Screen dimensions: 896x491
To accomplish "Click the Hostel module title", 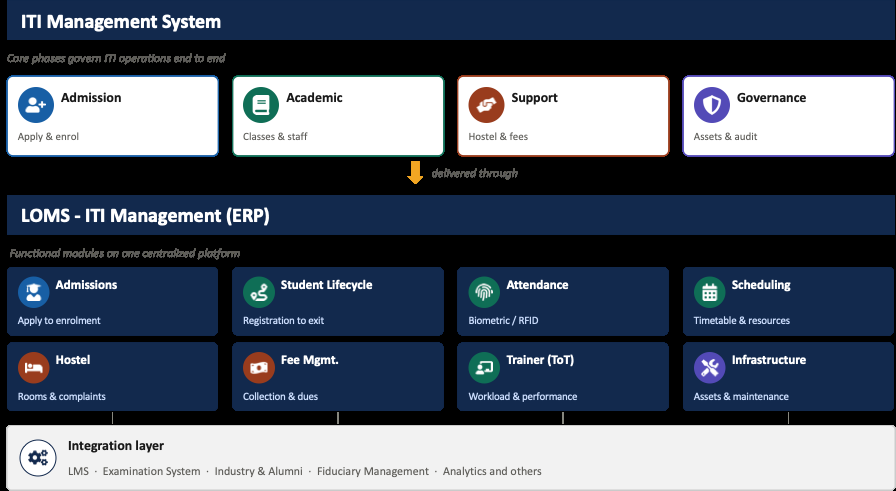I will pyautogui.click(x=73, y=360).
